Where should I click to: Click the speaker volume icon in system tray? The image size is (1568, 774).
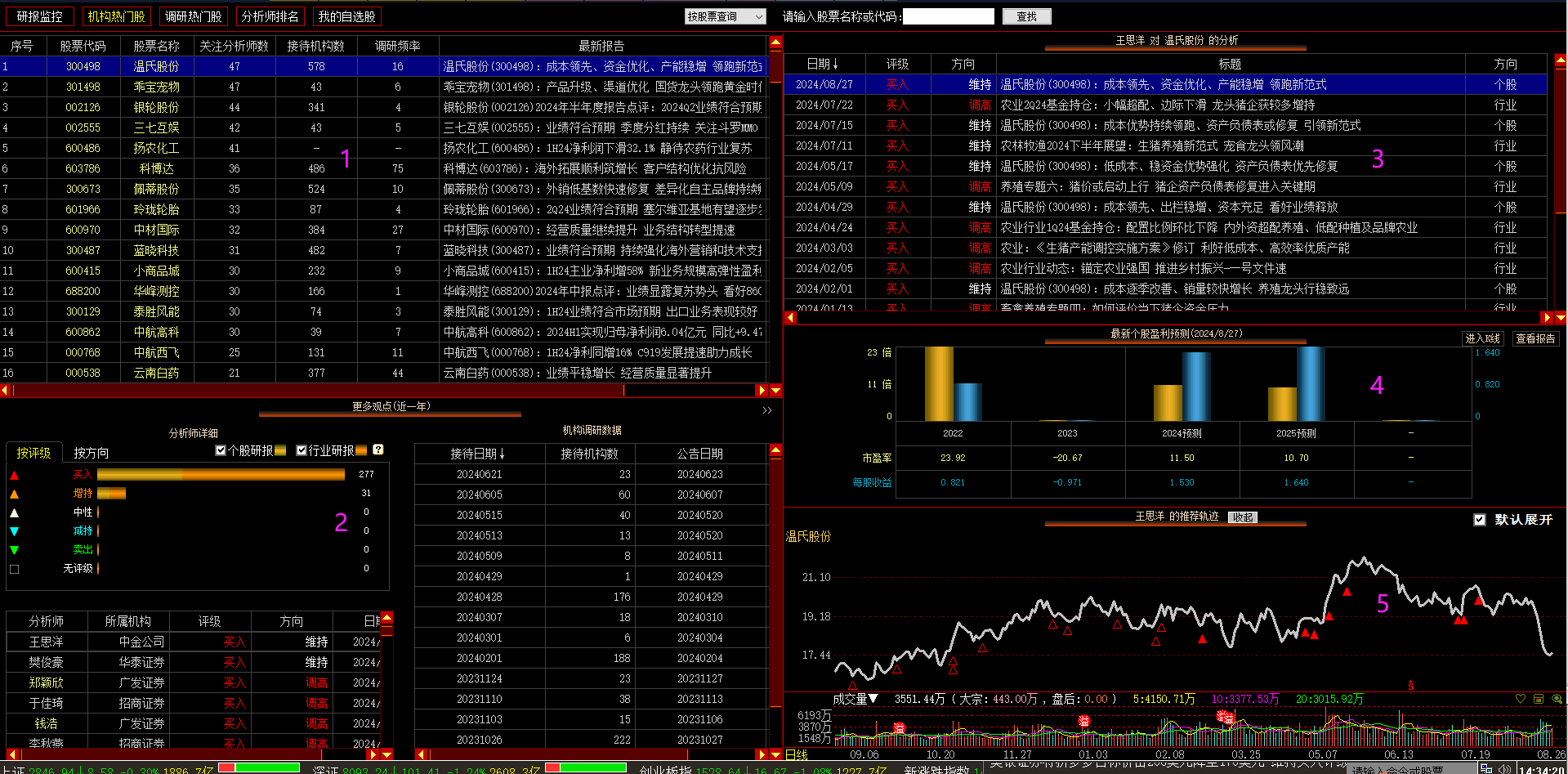[x=1504, y=769]
